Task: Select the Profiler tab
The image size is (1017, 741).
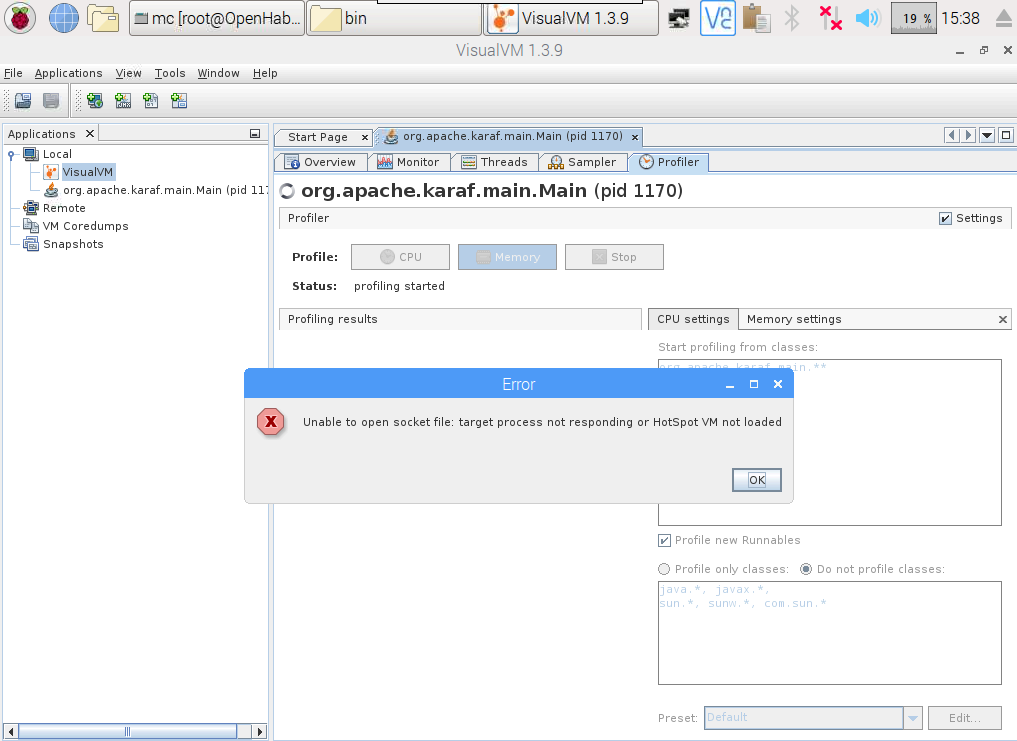Action: (x=669, y=162)
